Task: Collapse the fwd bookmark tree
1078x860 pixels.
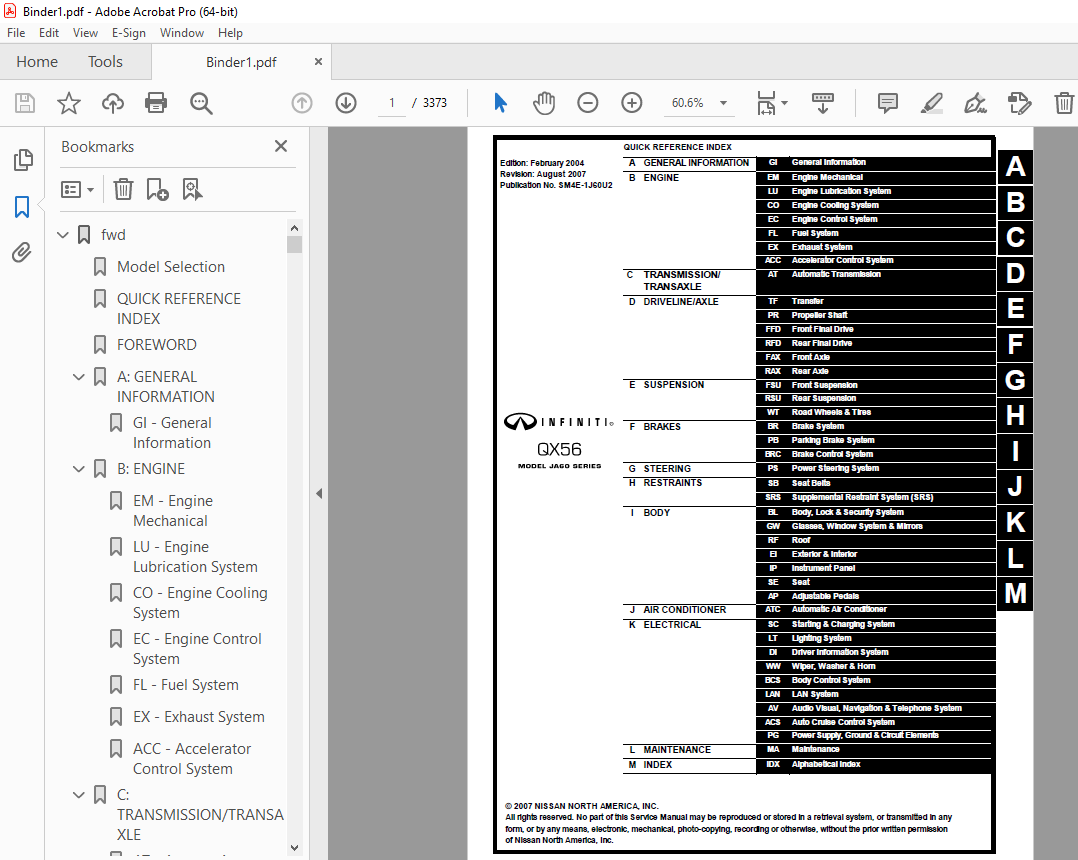Action: point(63,235)
